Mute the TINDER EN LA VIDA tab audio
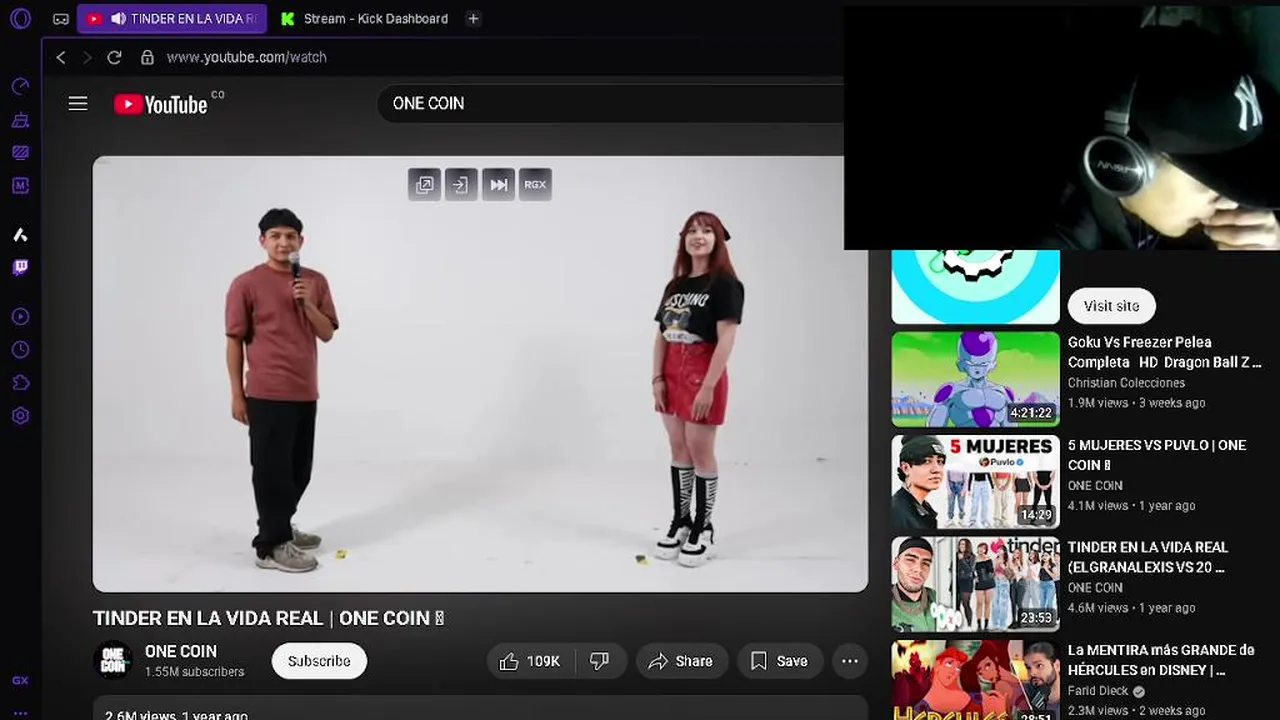 pos(119,19)
